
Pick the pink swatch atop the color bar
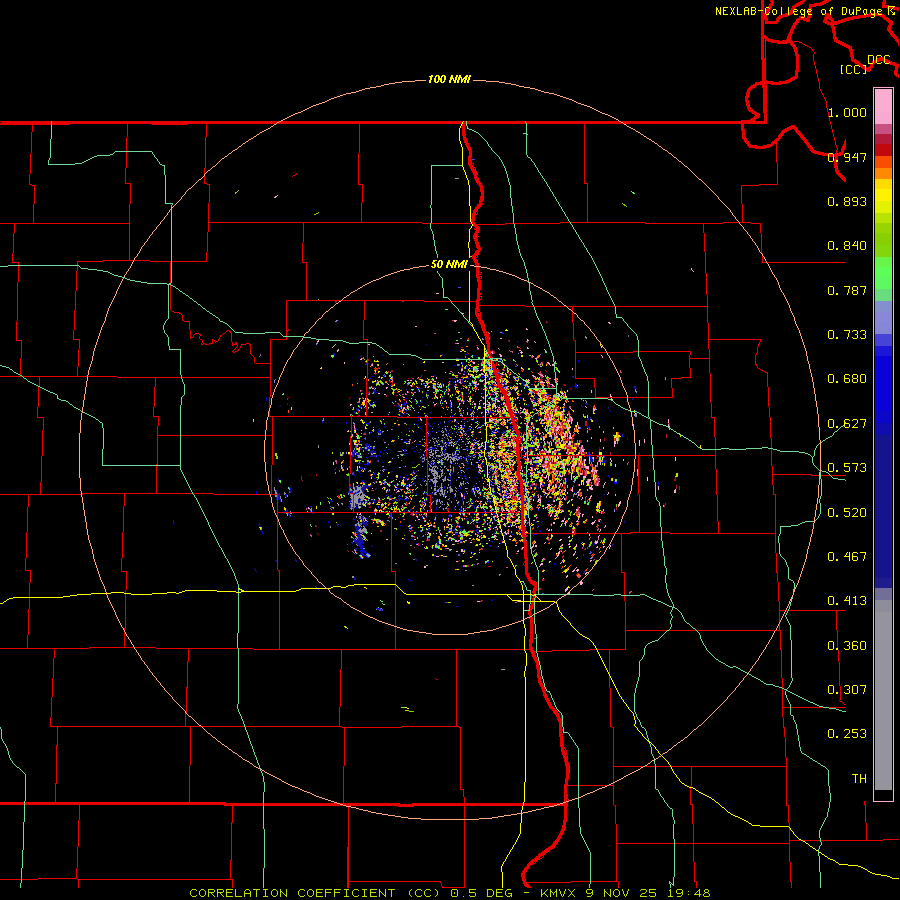[883, 107]
